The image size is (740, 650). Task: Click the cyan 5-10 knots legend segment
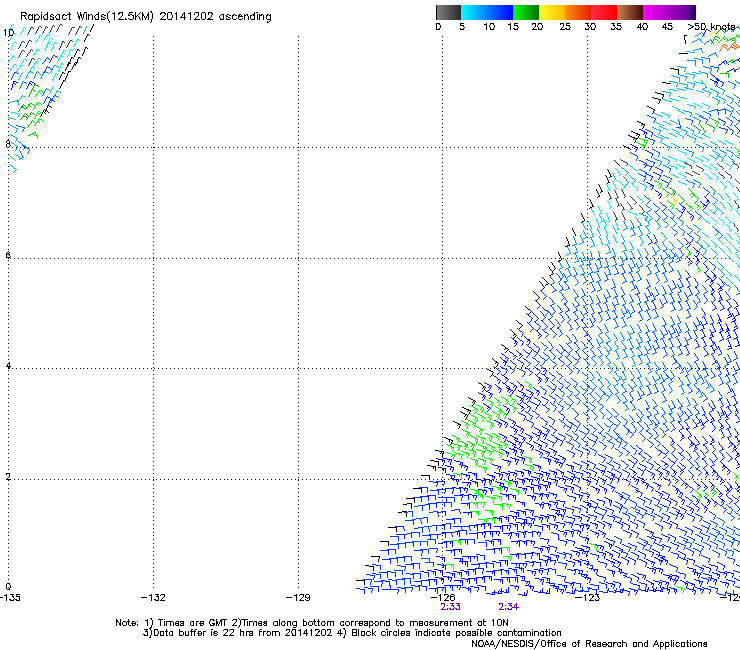click(474, 12)
